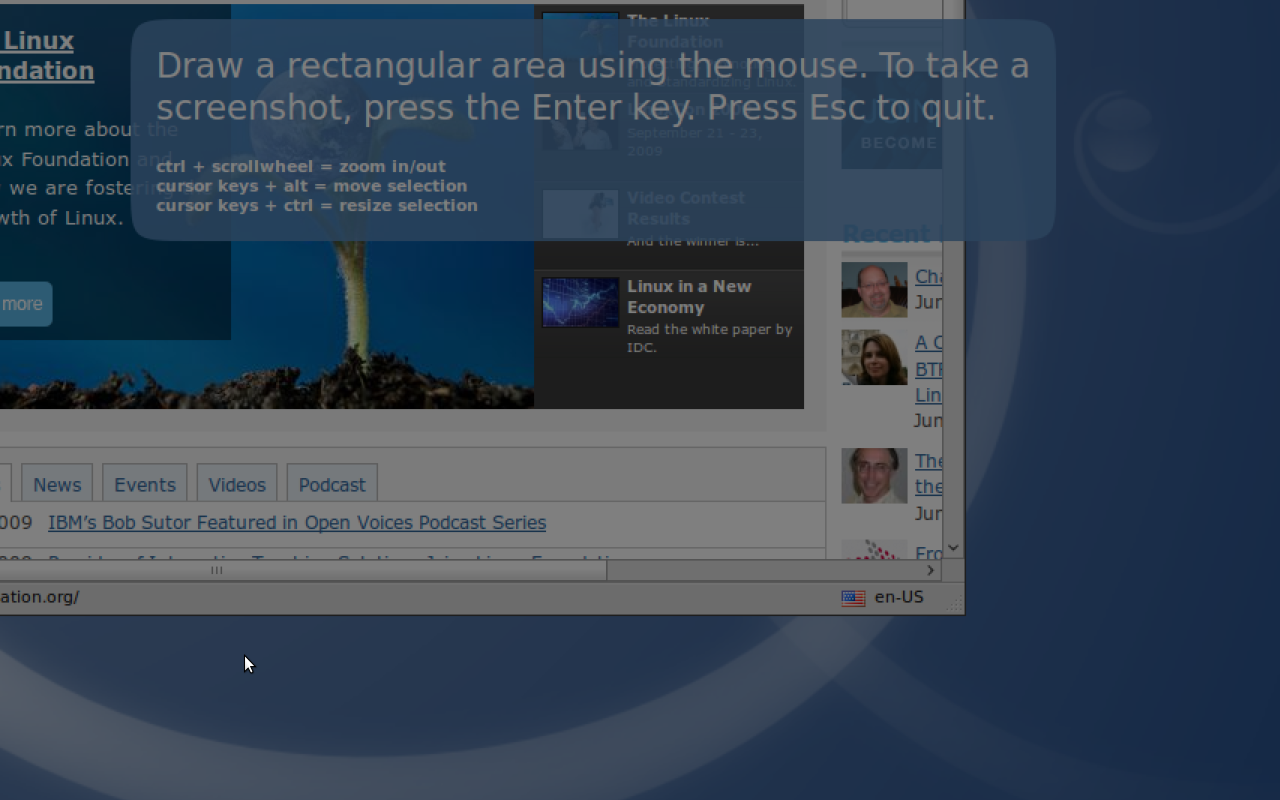
Task: Switch to the News tab
Action: [x=57, y=485]
